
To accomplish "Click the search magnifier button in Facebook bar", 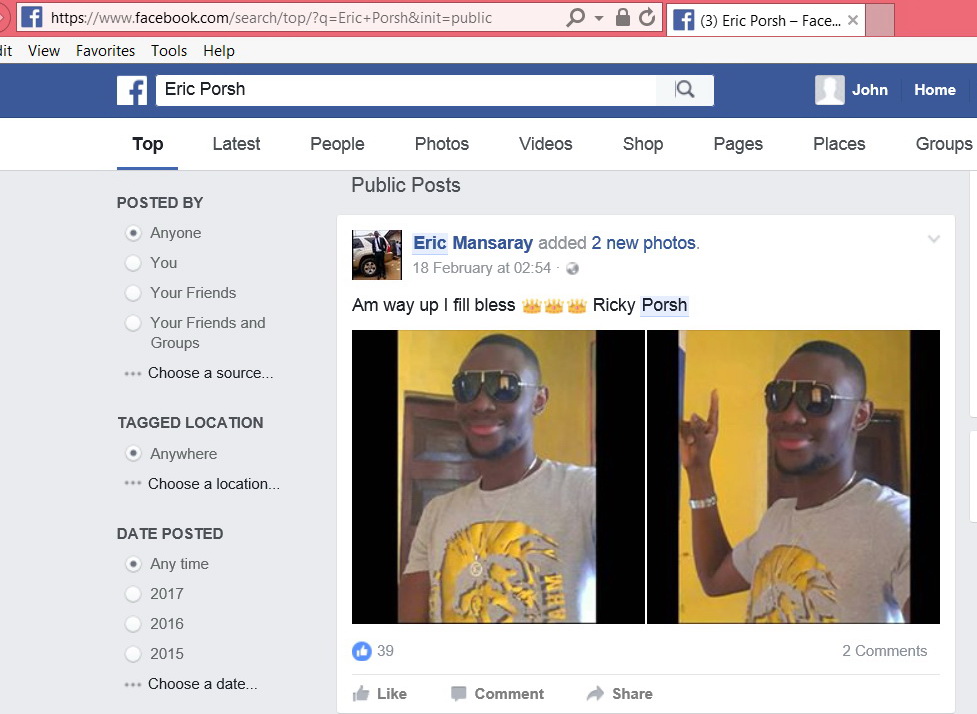I will tap(685, 90).
